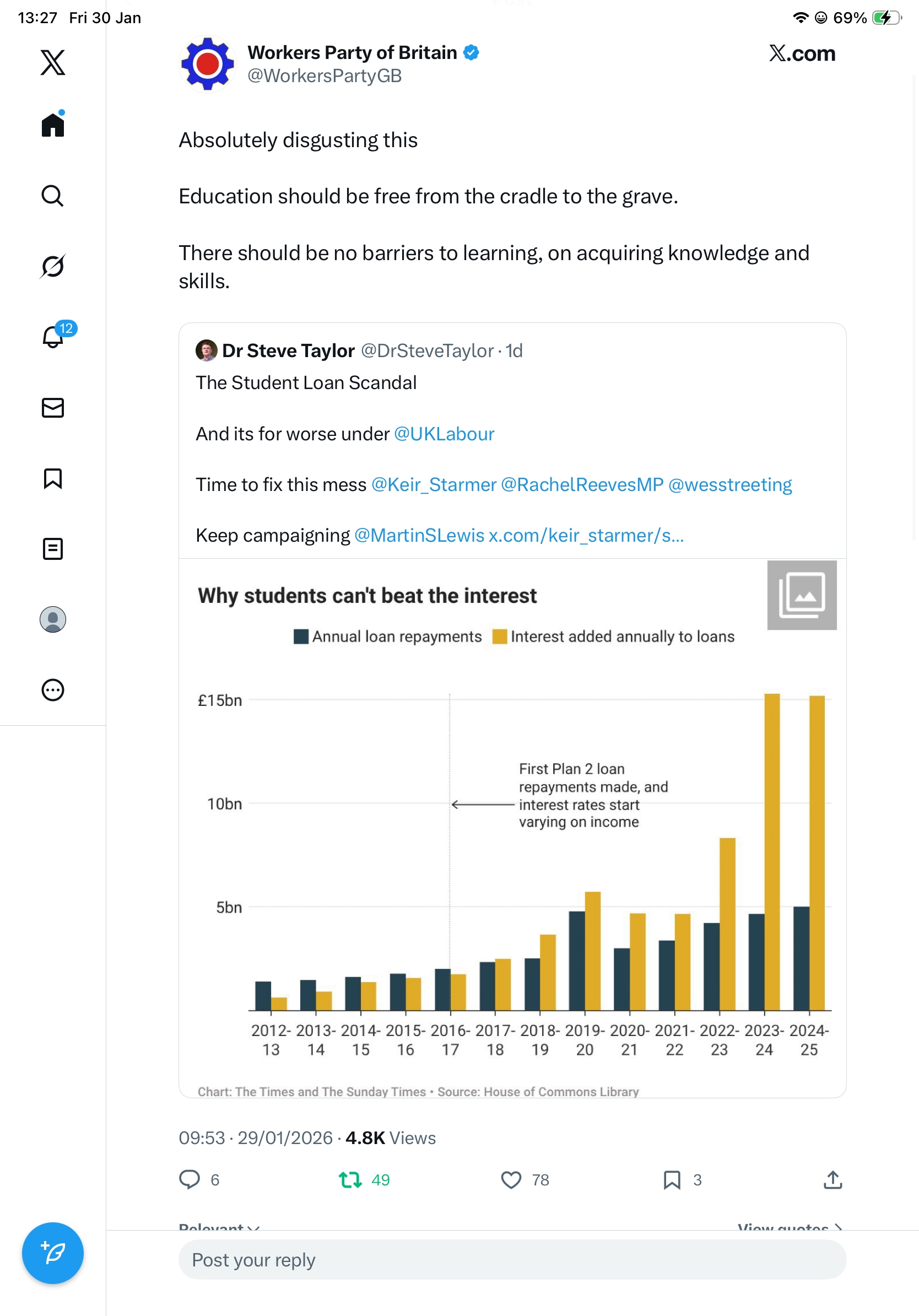Like the Workers Party post
The image size is (919, 1316).
click(x=511, y=1179)
